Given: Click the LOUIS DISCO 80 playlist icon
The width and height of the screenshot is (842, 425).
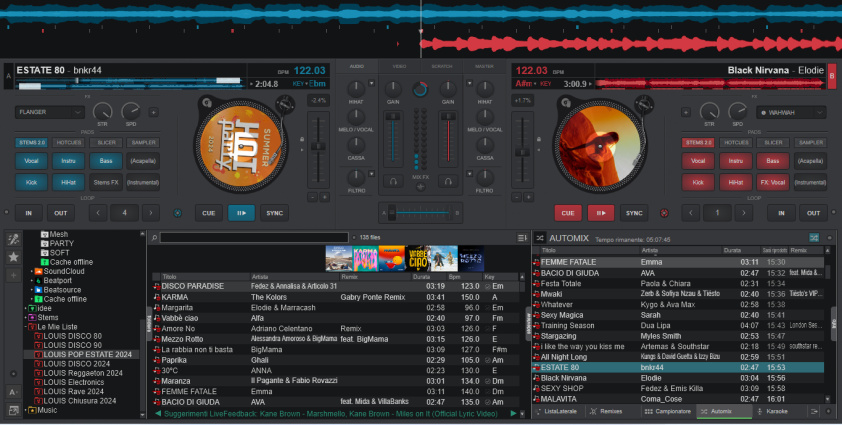Looking at the screenshot, I should coord(38,336).
